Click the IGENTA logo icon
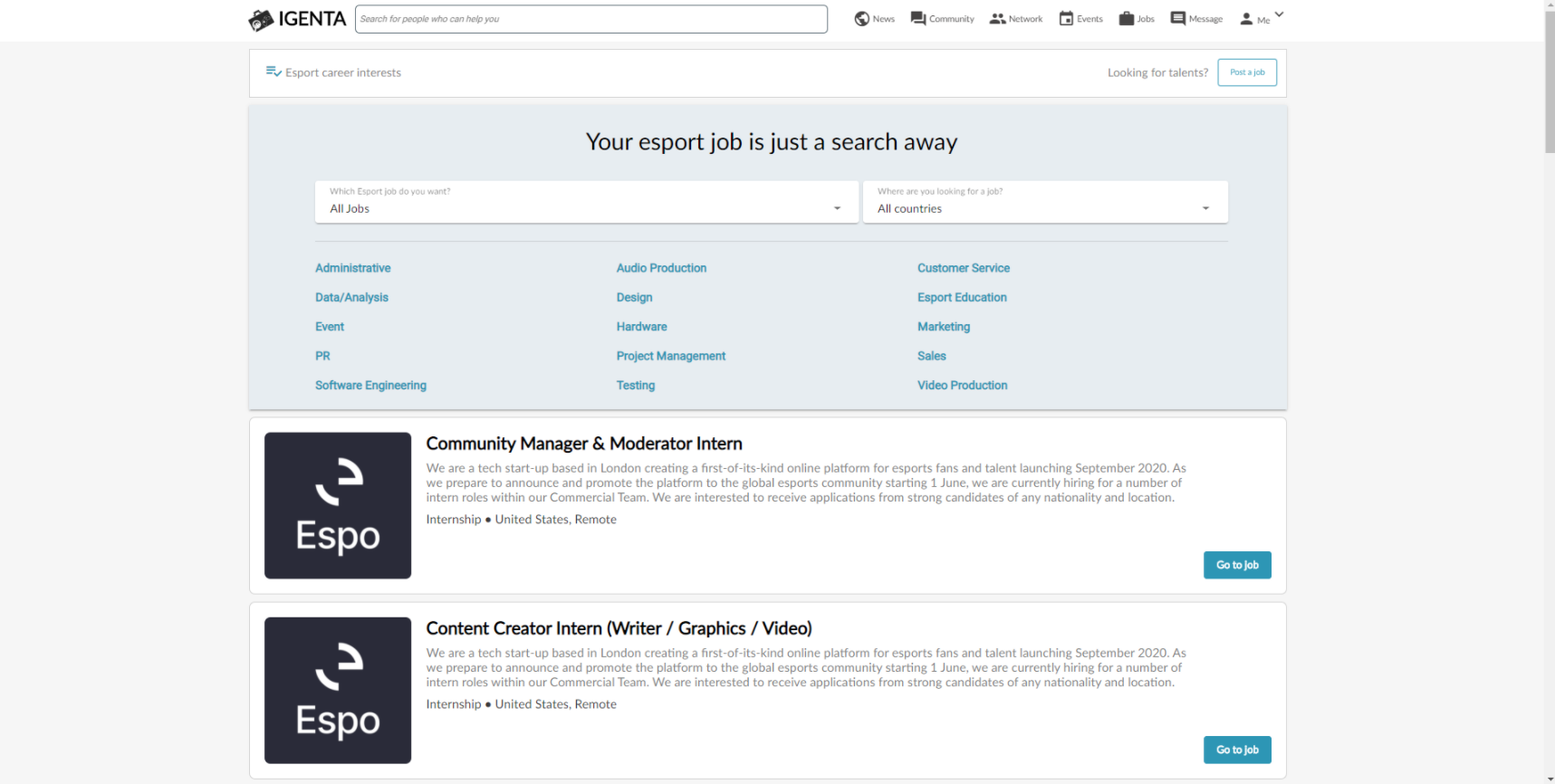Image resolution: width=1555 pixels, height=784 pixels. click(261, 20)
